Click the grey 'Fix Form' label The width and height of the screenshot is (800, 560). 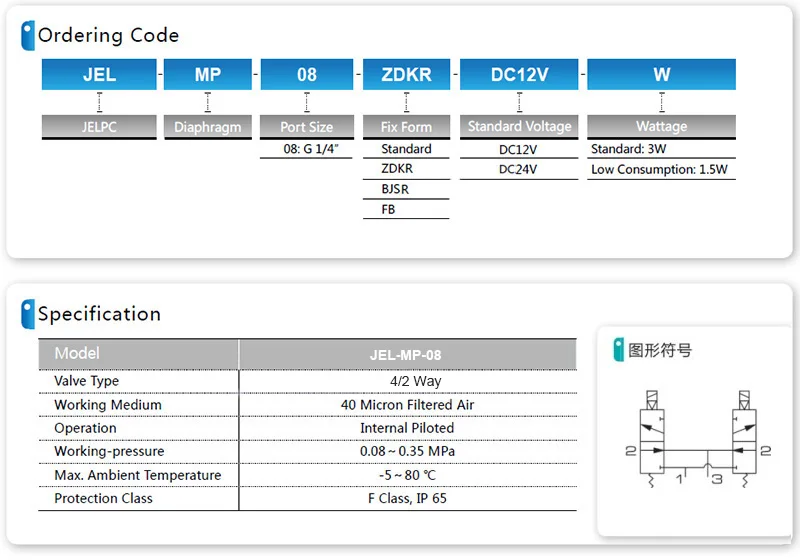coord(406,126)
